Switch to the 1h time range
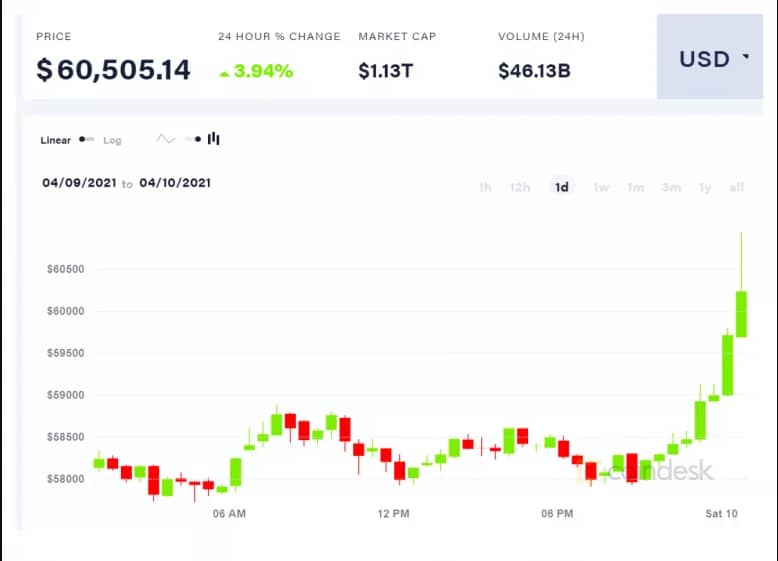Viewport: 778px width, 561px height. [x=485, y=187]
